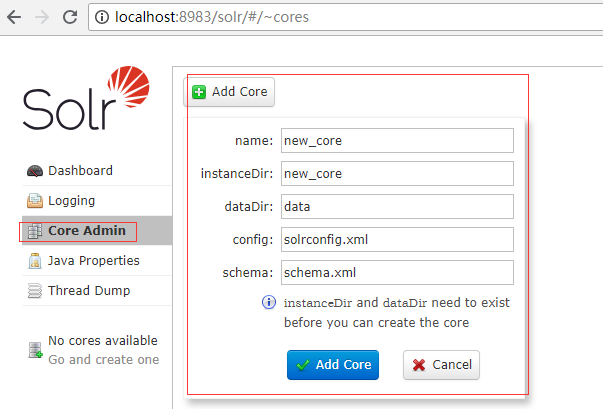Click the 'schema:' label
The height and width of the screenshot is (409, 603).
tap(248, 273)
